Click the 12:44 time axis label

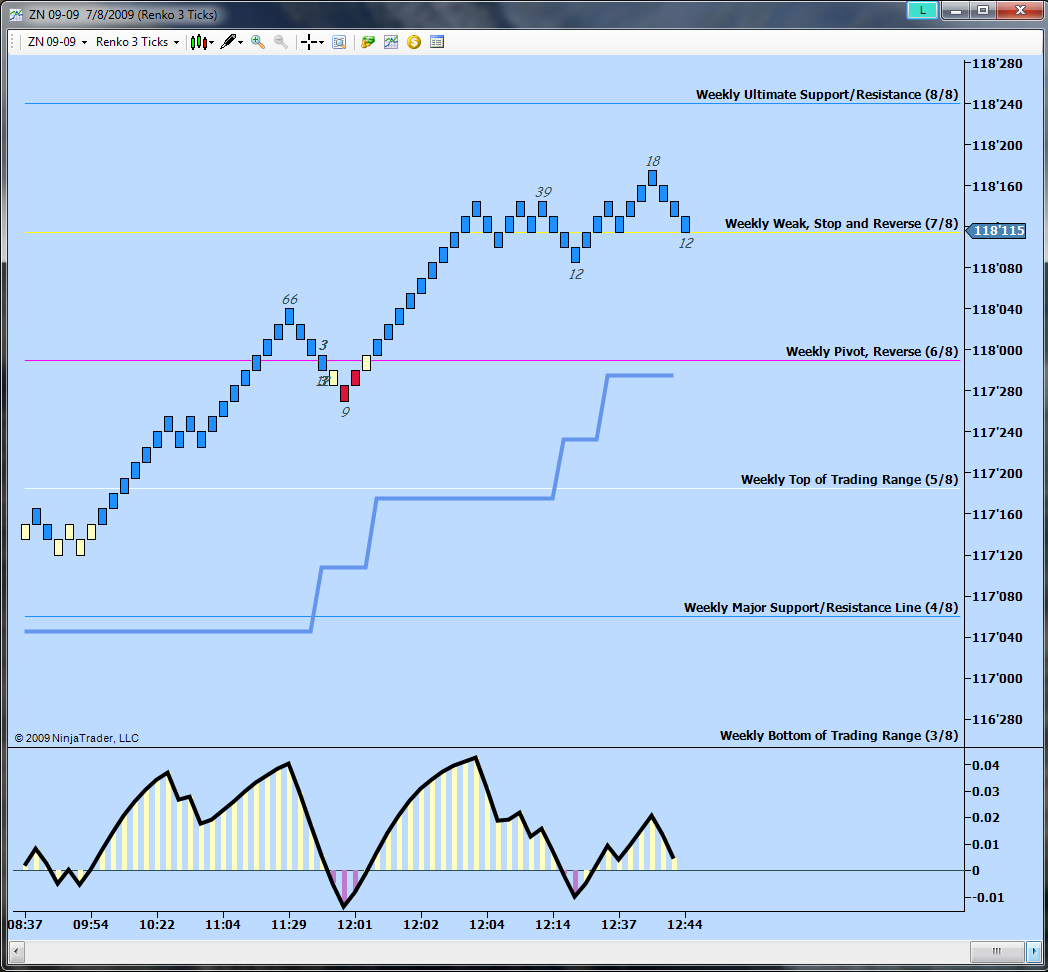click(x=685, y=925)
